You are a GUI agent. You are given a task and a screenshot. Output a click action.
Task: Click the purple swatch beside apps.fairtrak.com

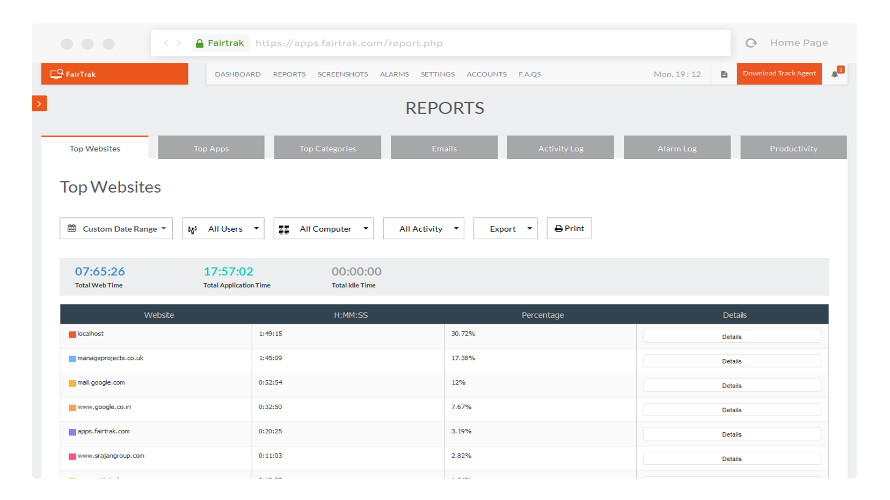72,432
